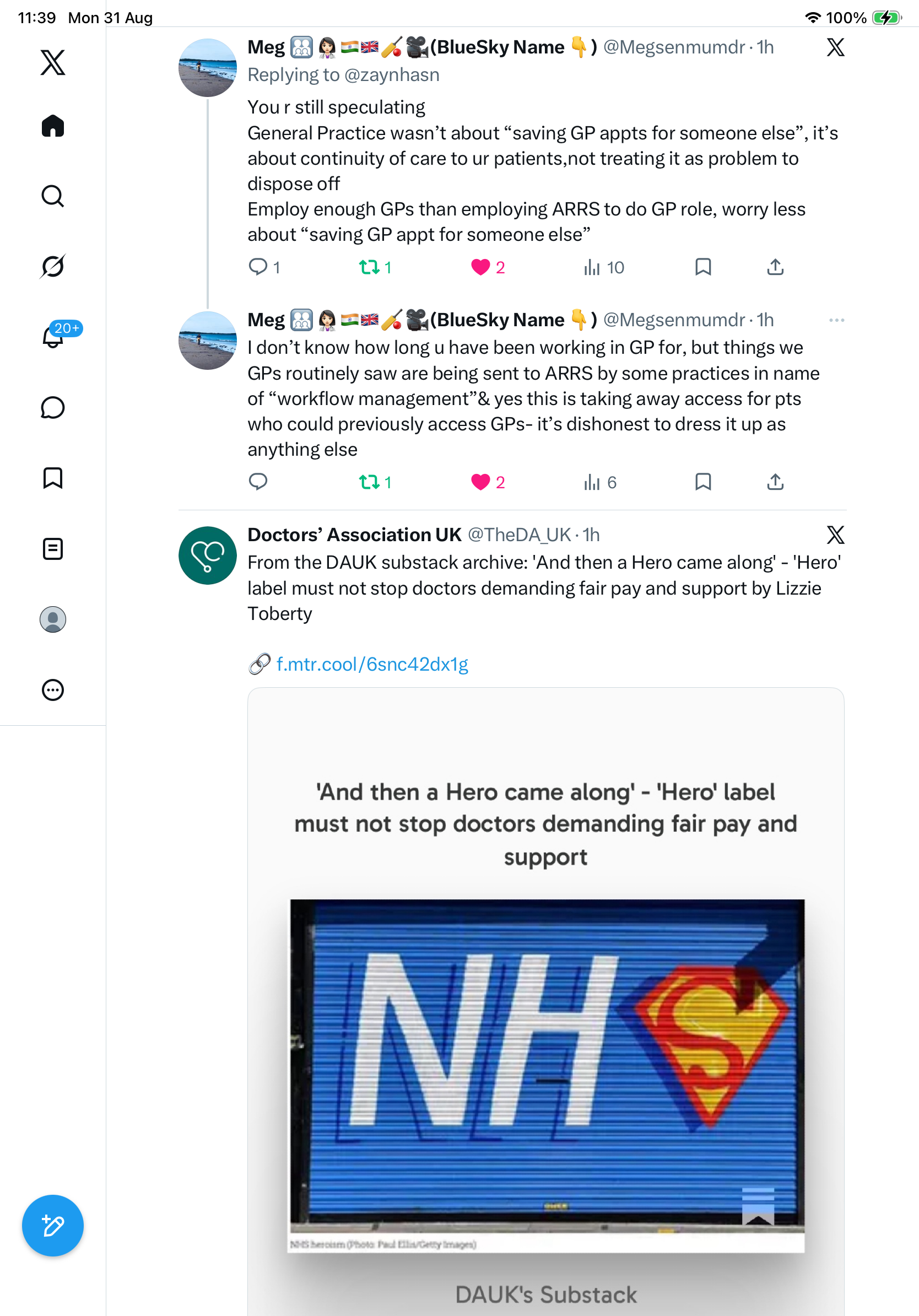Bookmark the first Meg reply
The width and height of the screenshot is (919, 1316).
click(703, 267)
